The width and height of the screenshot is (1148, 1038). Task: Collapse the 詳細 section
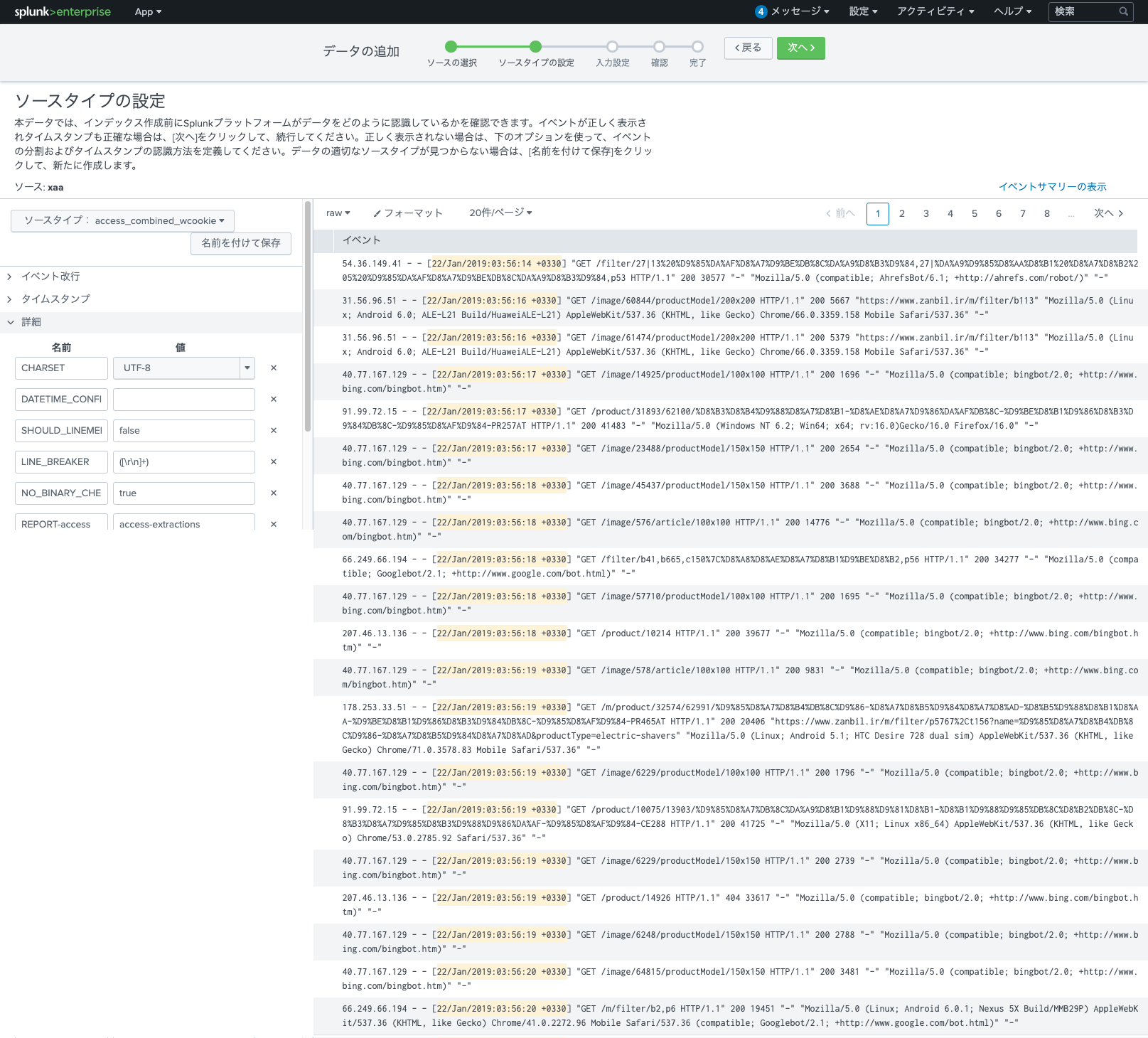(151, 322)
